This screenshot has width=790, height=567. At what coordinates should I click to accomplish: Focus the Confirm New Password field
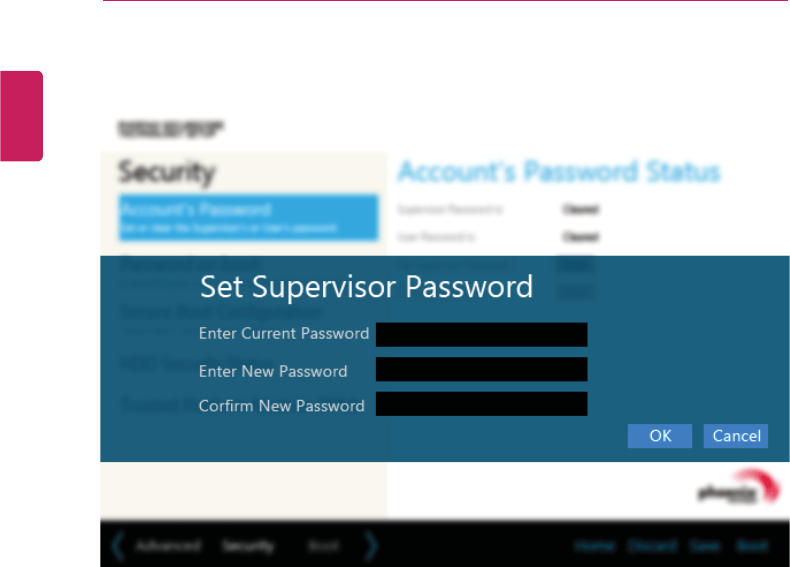pos(481,404)
